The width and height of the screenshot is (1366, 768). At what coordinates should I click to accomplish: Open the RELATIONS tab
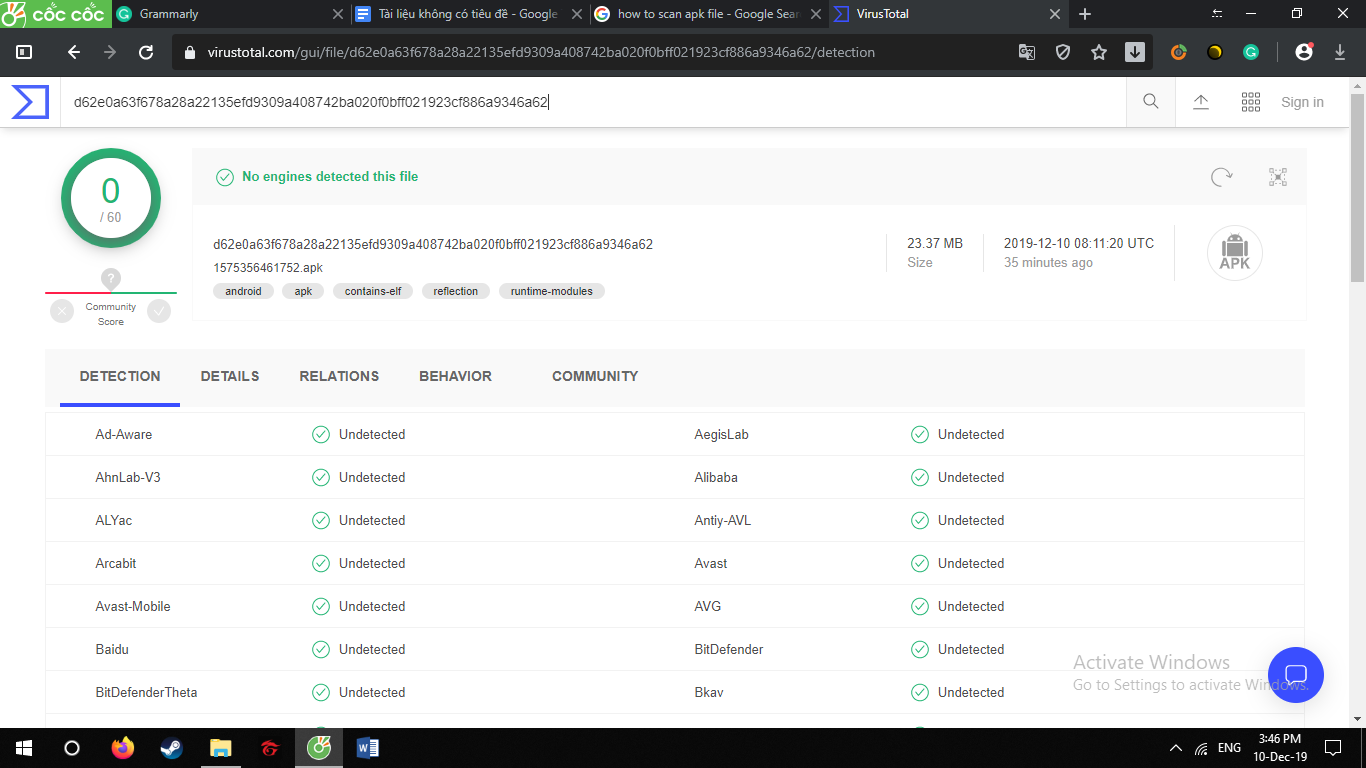pyautogui.click(x=339, y=377)
